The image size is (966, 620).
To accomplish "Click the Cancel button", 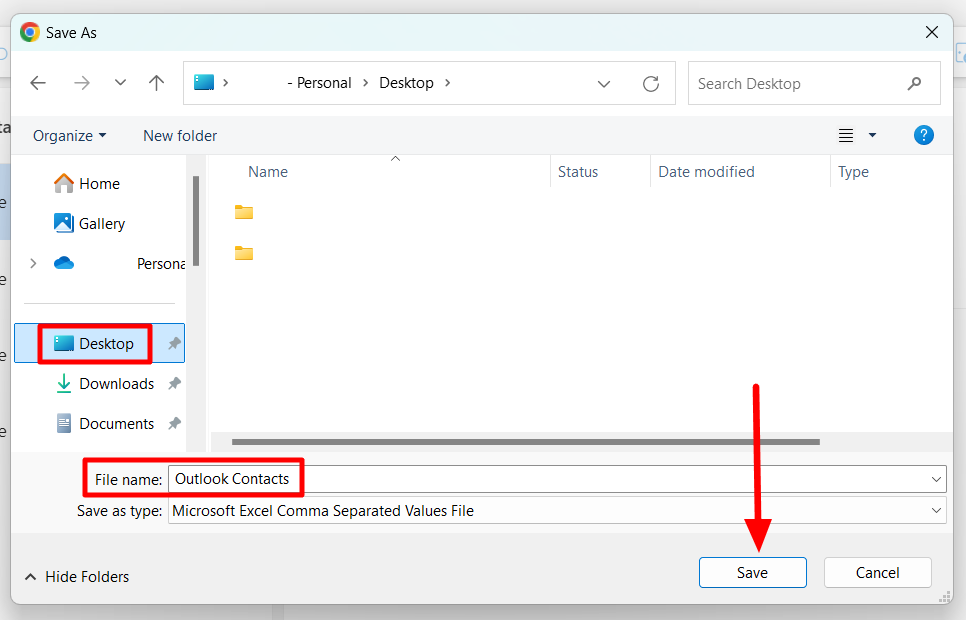I will point(877,573).
